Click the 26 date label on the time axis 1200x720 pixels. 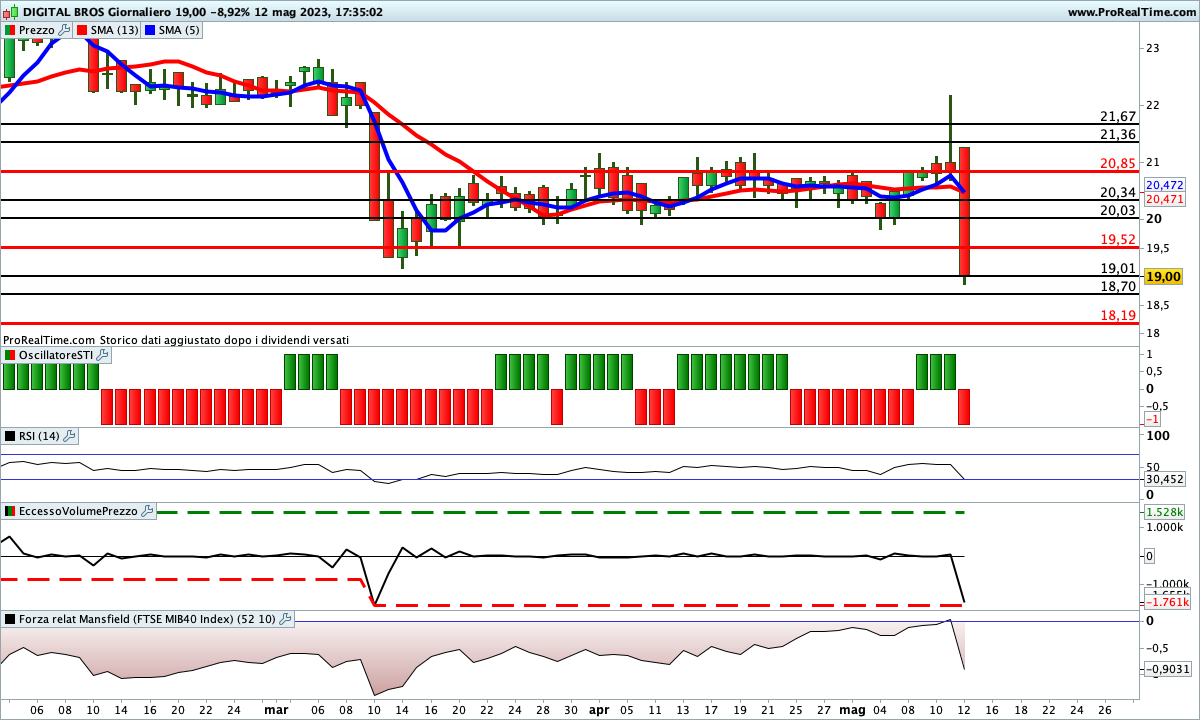(x=1105, y=709)
